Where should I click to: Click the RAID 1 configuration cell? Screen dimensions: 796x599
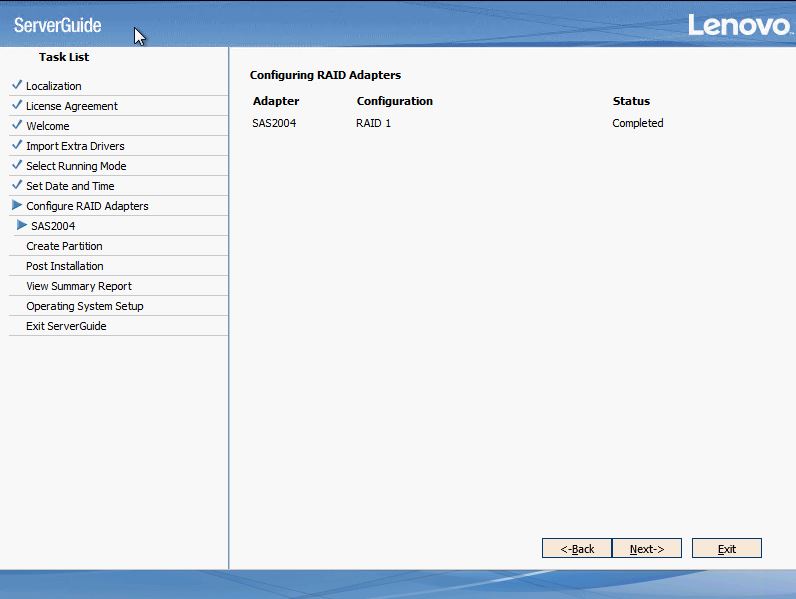(374, 123)
